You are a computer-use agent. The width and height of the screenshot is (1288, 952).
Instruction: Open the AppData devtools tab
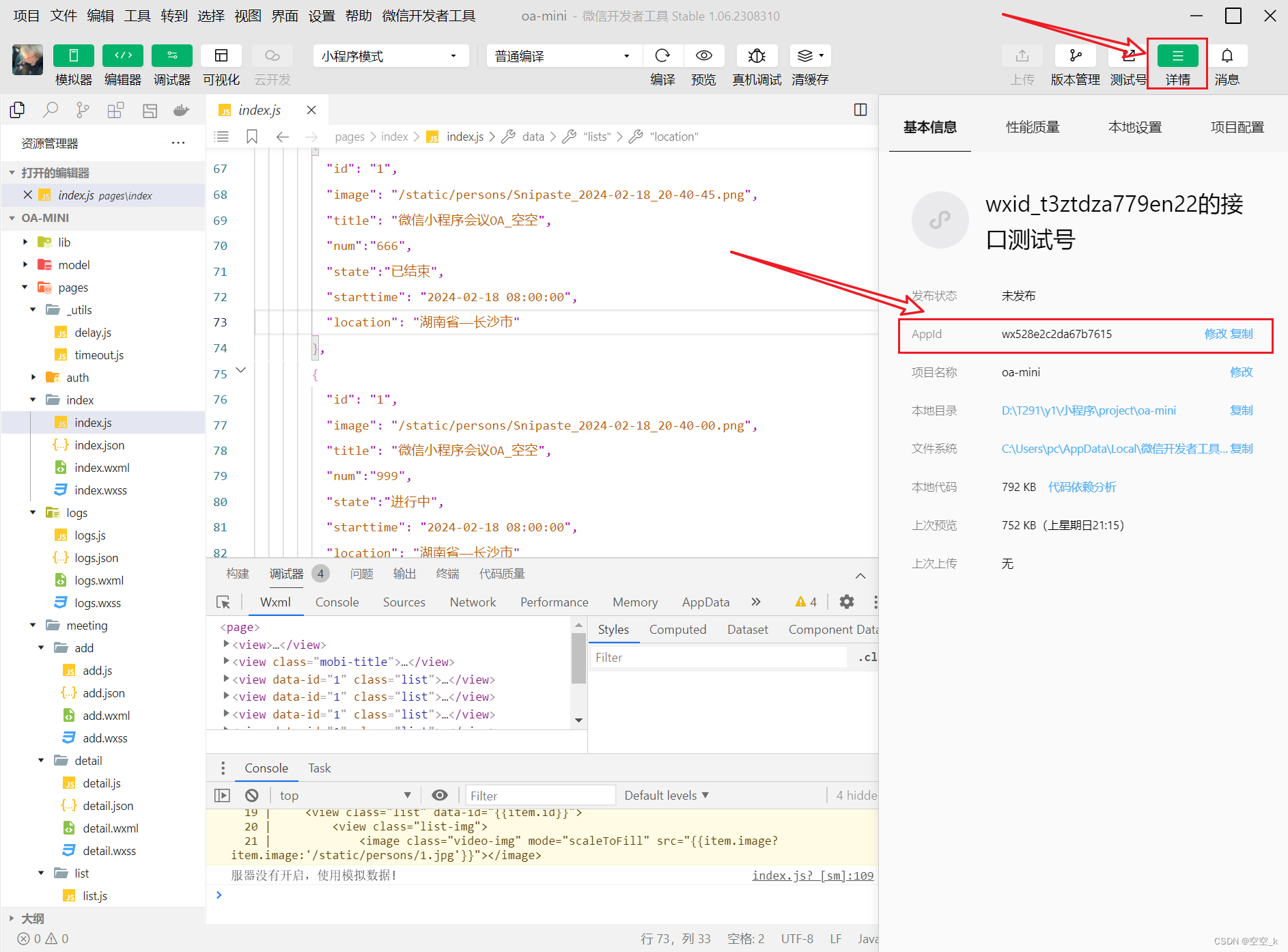(705, 602)
